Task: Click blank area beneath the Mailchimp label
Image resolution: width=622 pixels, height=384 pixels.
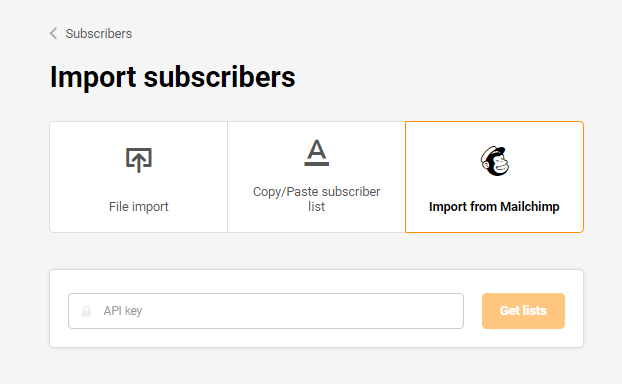Action: [x=494, y=223]
